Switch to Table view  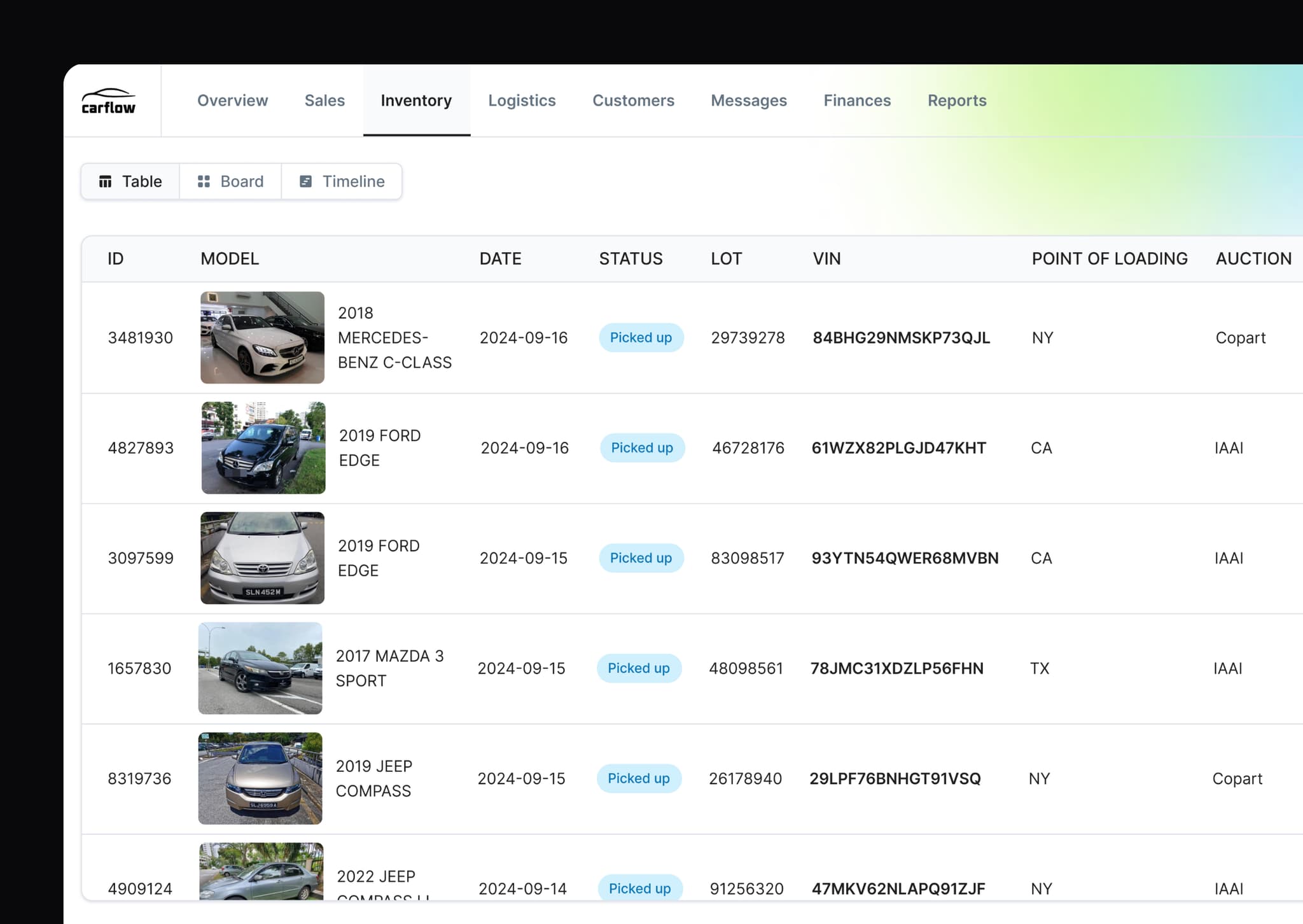click(x=130, y=181)
